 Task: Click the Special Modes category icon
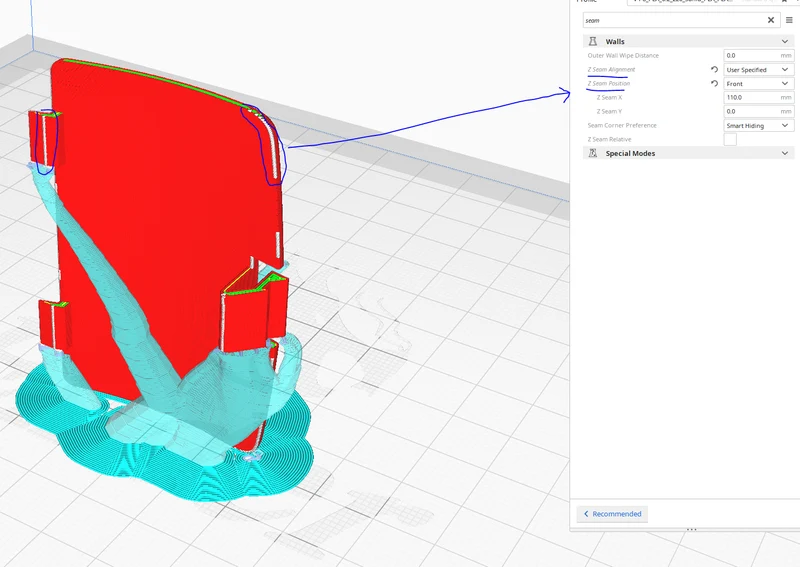[x=593, y=153]
